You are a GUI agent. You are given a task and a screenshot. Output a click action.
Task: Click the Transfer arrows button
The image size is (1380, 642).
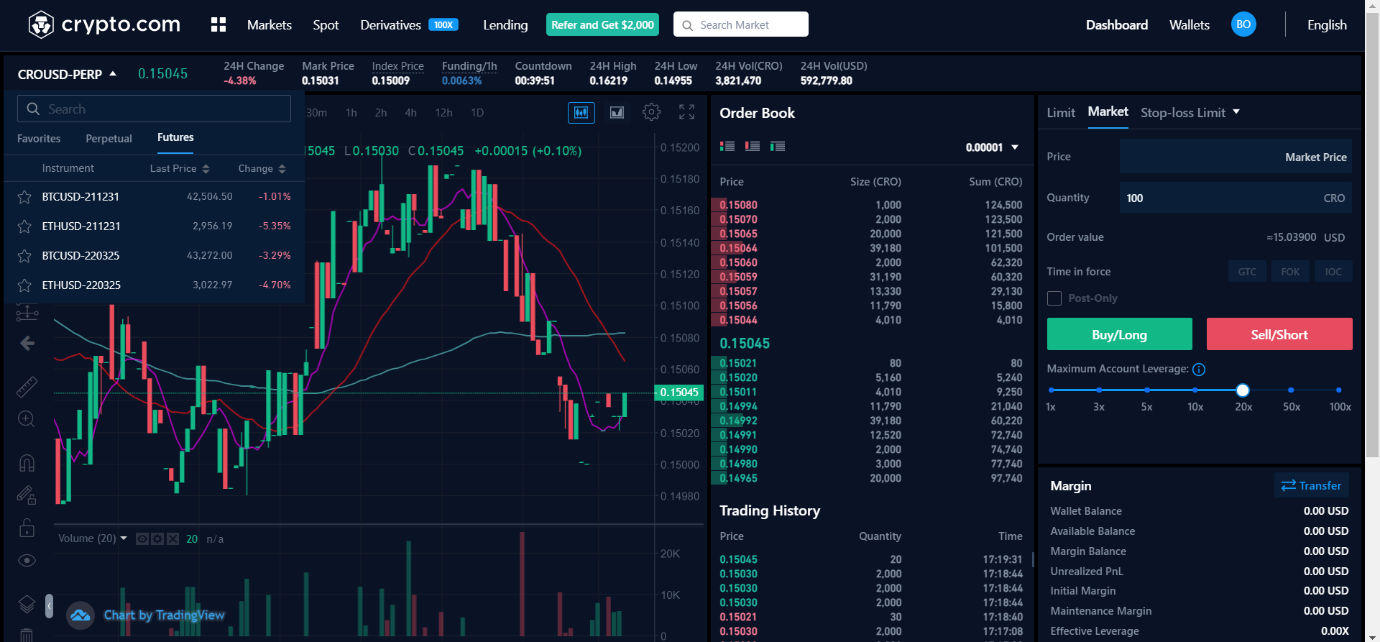(x=1311, y=485)
